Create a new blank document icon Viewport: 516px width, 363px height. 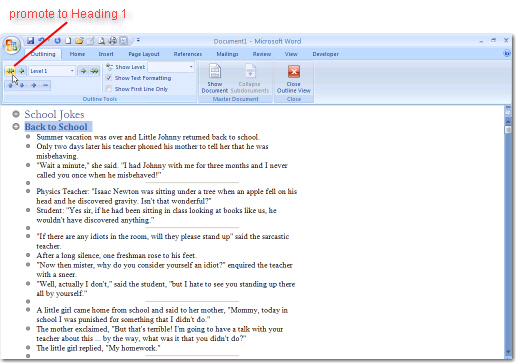(x=68, y=41)
